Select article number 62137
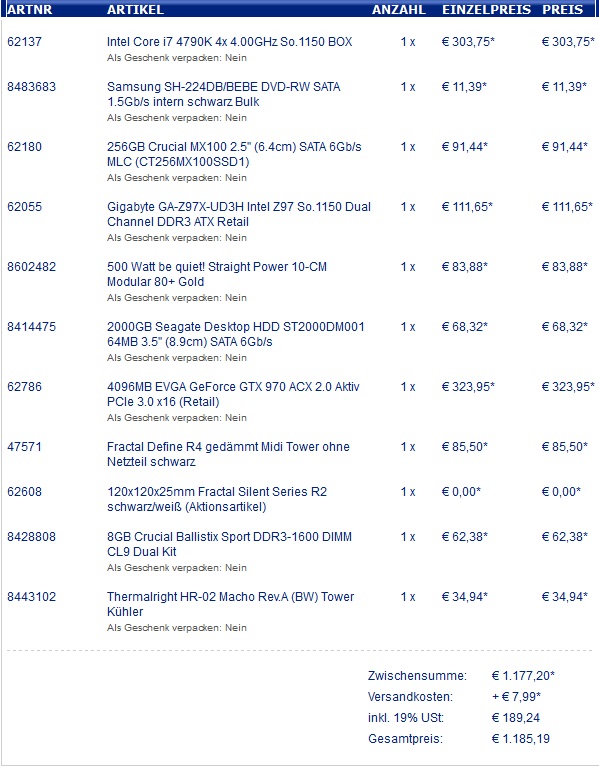599x768 pixels. 24,42
